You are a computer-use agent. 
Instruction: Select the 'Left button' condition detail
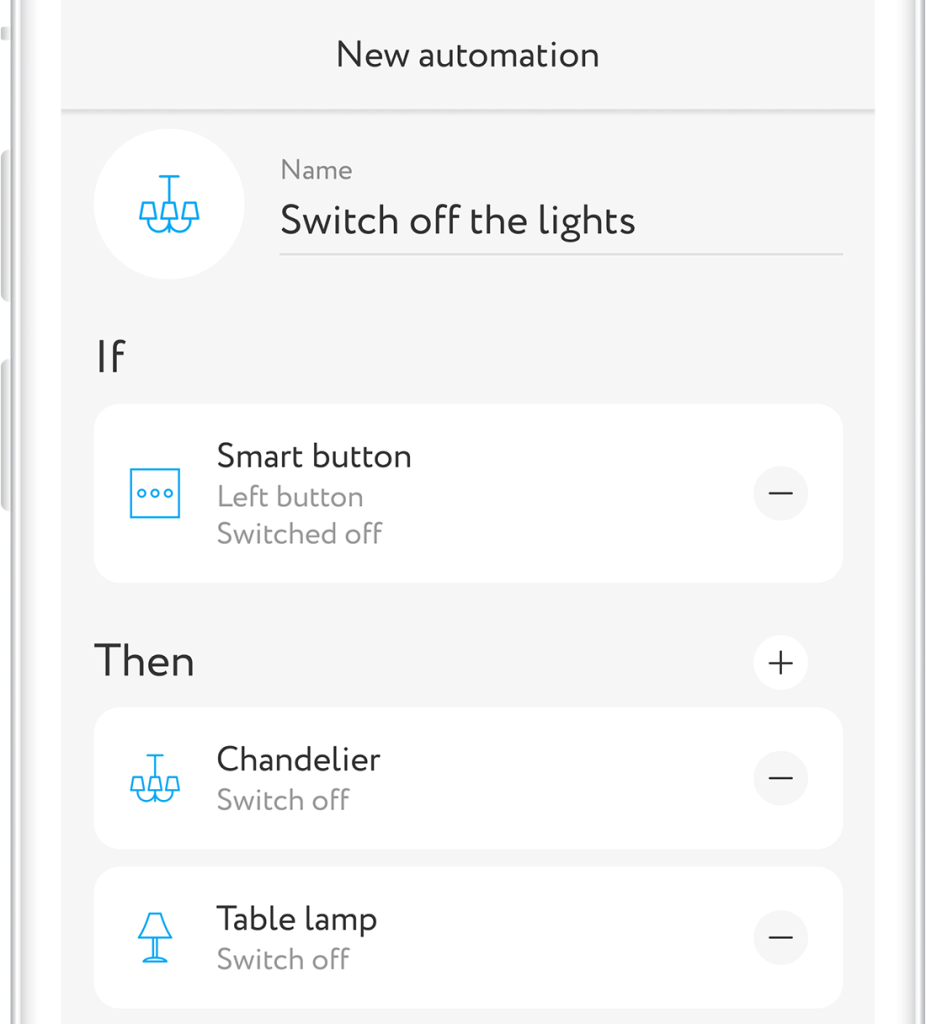click(290, 497)
